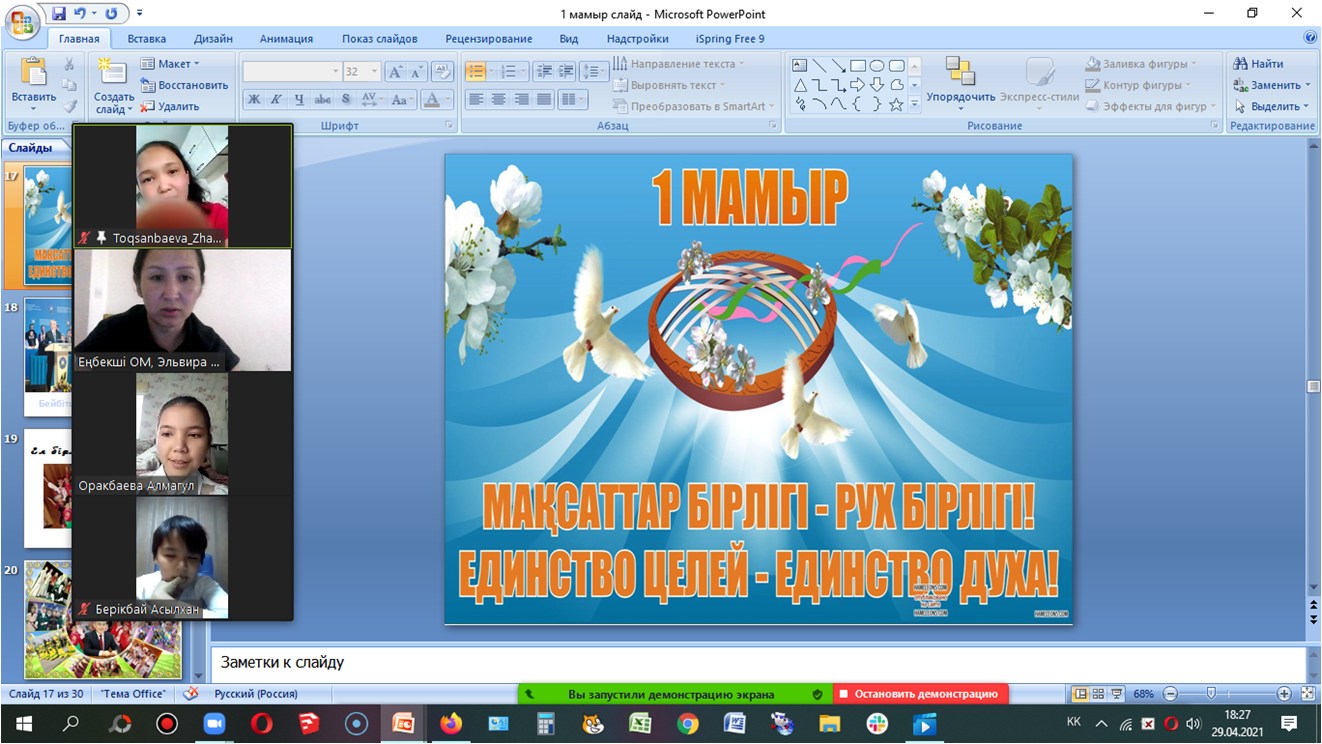Toggle bold formatting (Ж)

254,99
